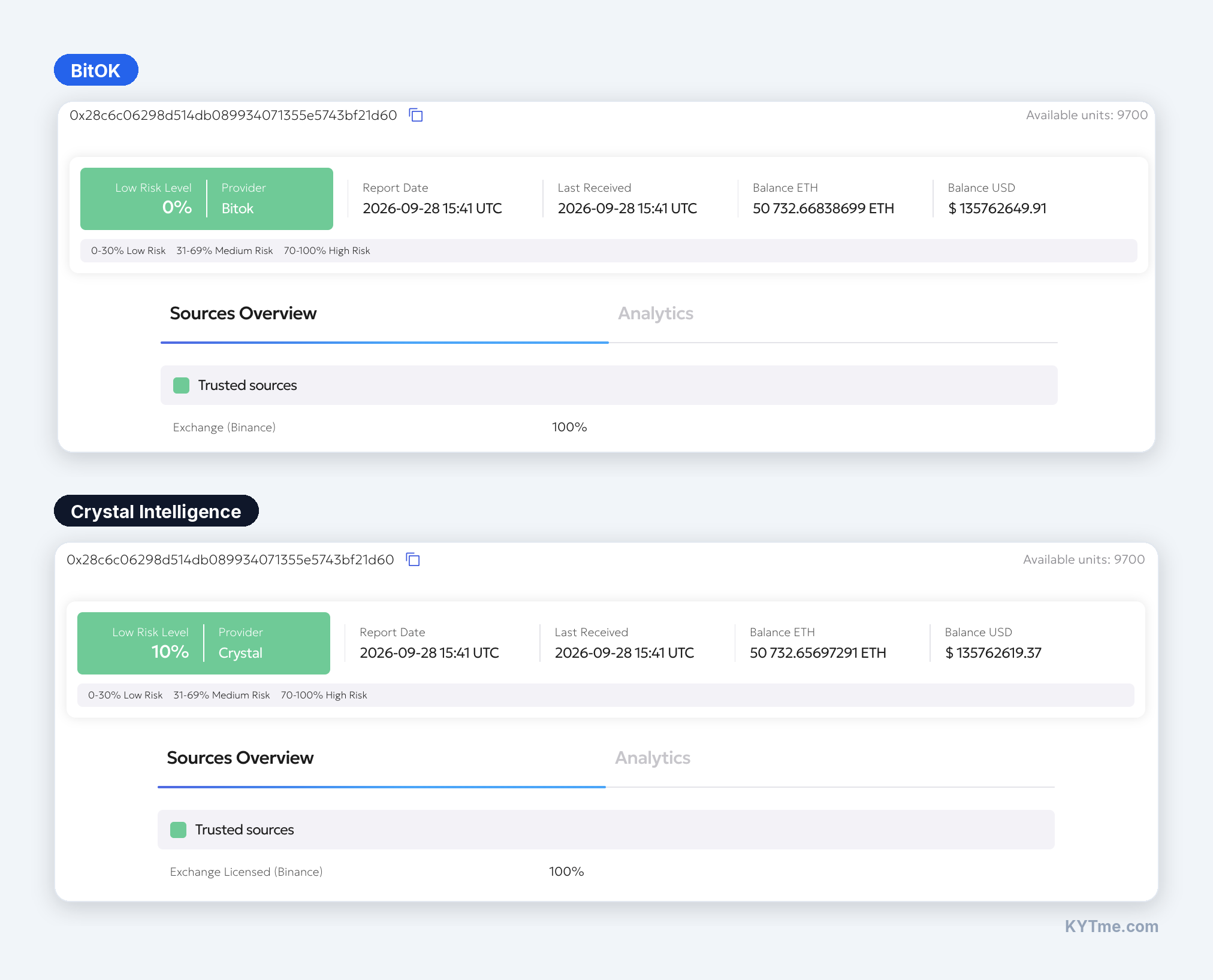This screenshot has height=980, width=1213.
Task: Click the Last Received value in Crystal report
Action: point(624,653)
